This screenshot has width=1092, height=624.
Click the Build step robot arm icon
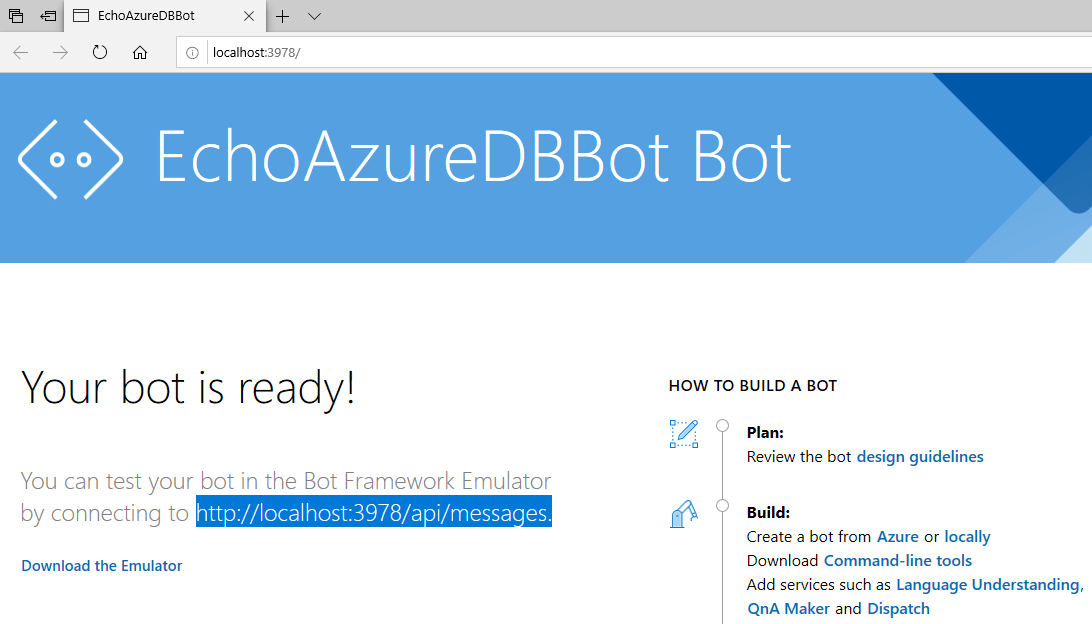click(684, 515)
